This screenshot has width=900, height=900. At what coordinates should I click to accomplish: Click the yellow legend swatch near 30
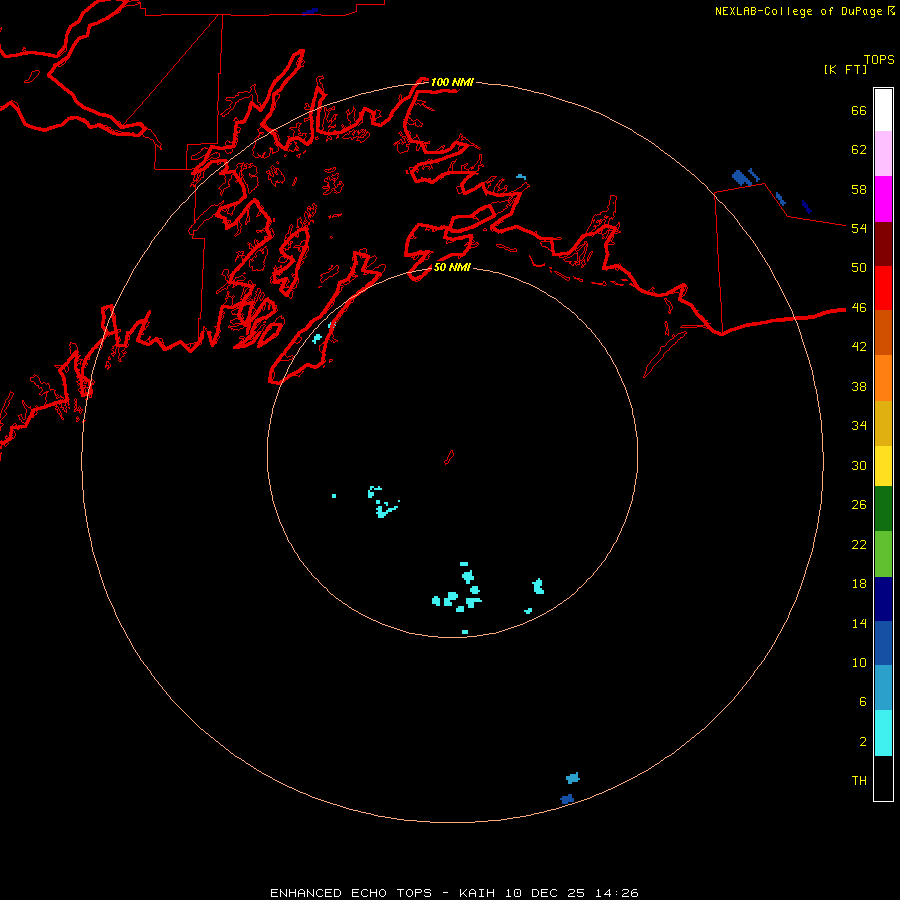tap(883, 466)
